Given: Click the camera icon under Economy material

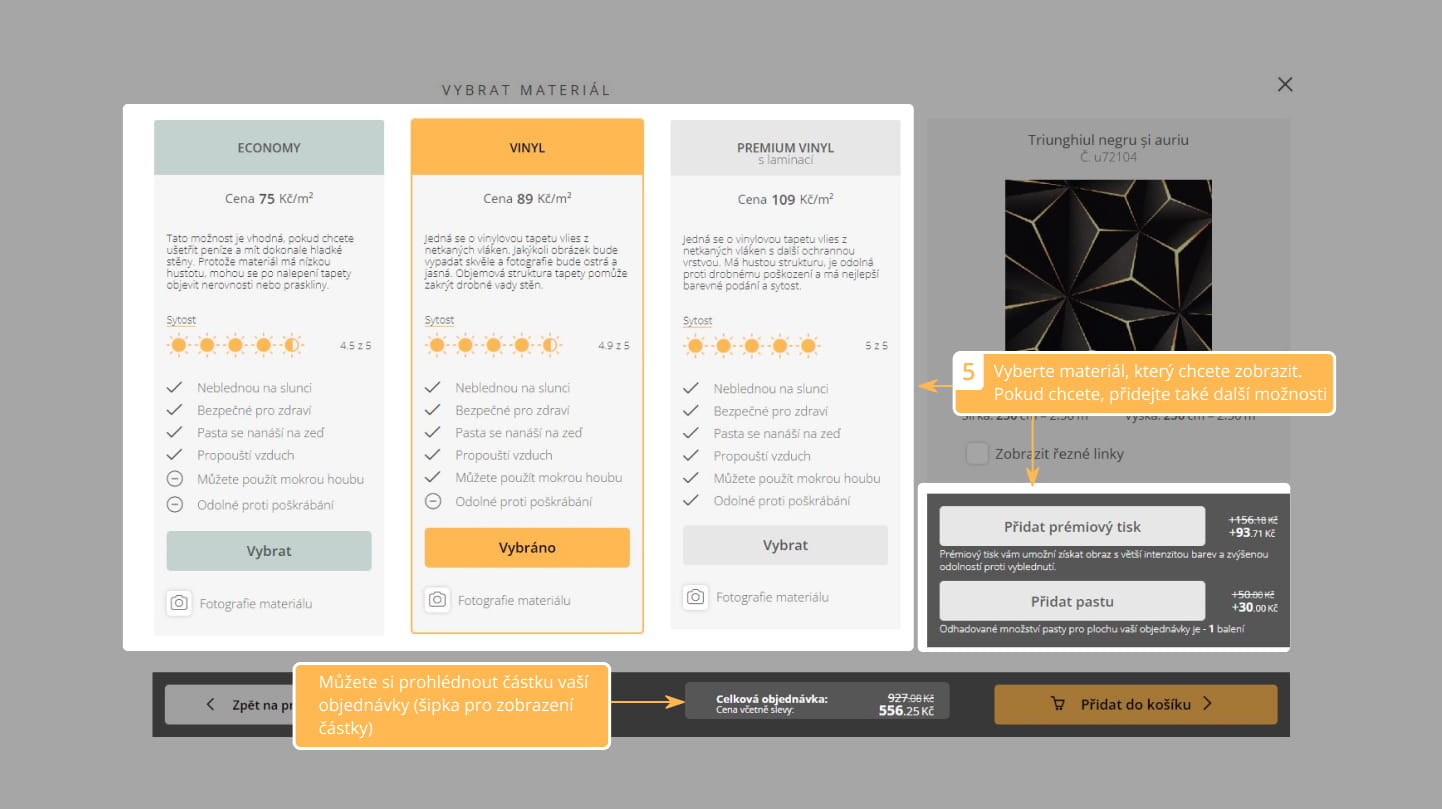Looking at the screenshot, I should coord(179,603).
